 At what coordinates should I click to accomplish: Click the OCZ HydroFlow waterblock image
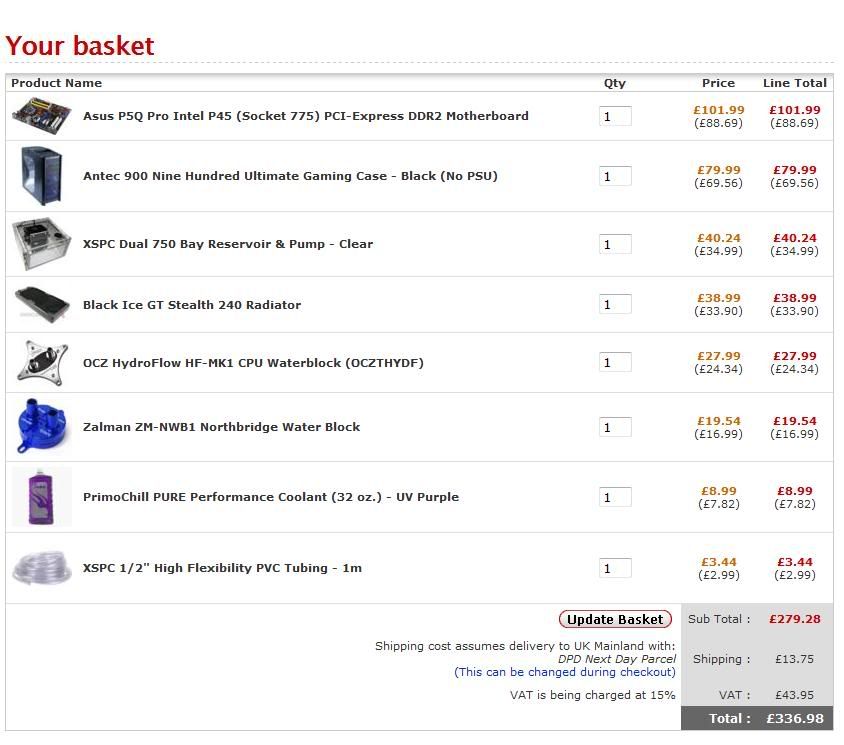43,363
